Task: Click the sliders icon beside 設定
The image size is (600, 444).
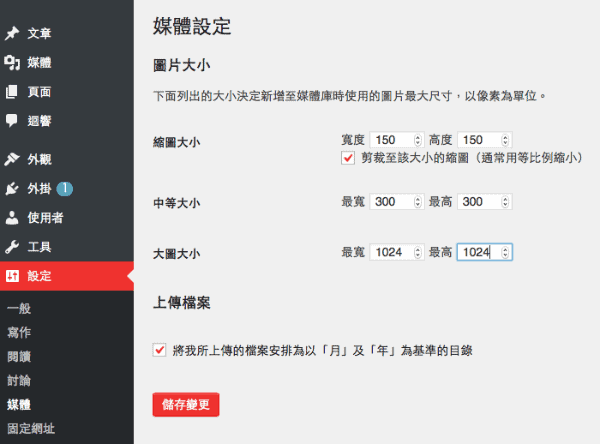Action: click(12, 276)
